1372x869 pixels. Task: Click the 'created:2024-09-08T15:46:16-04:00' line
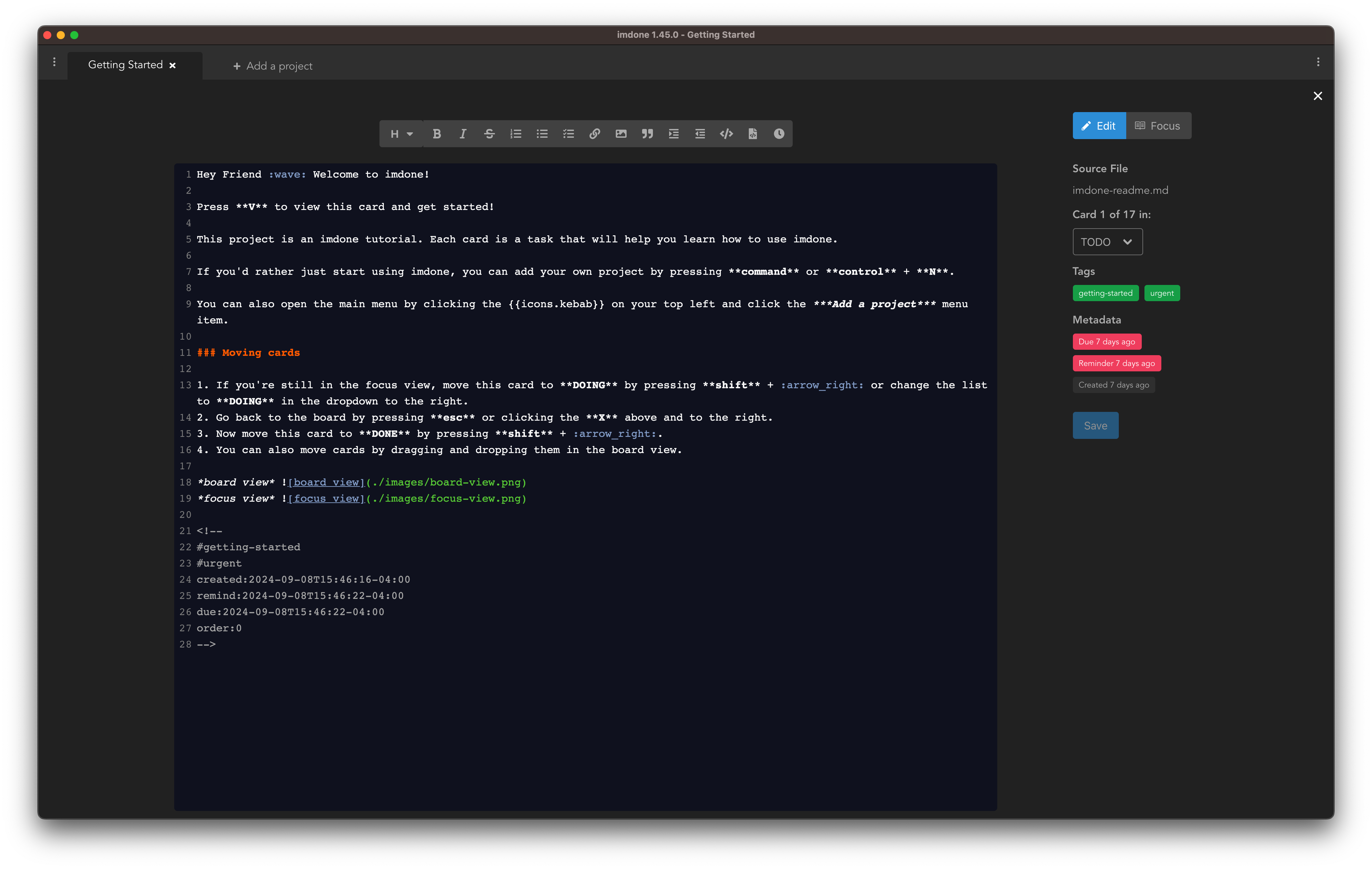[304, 580]
